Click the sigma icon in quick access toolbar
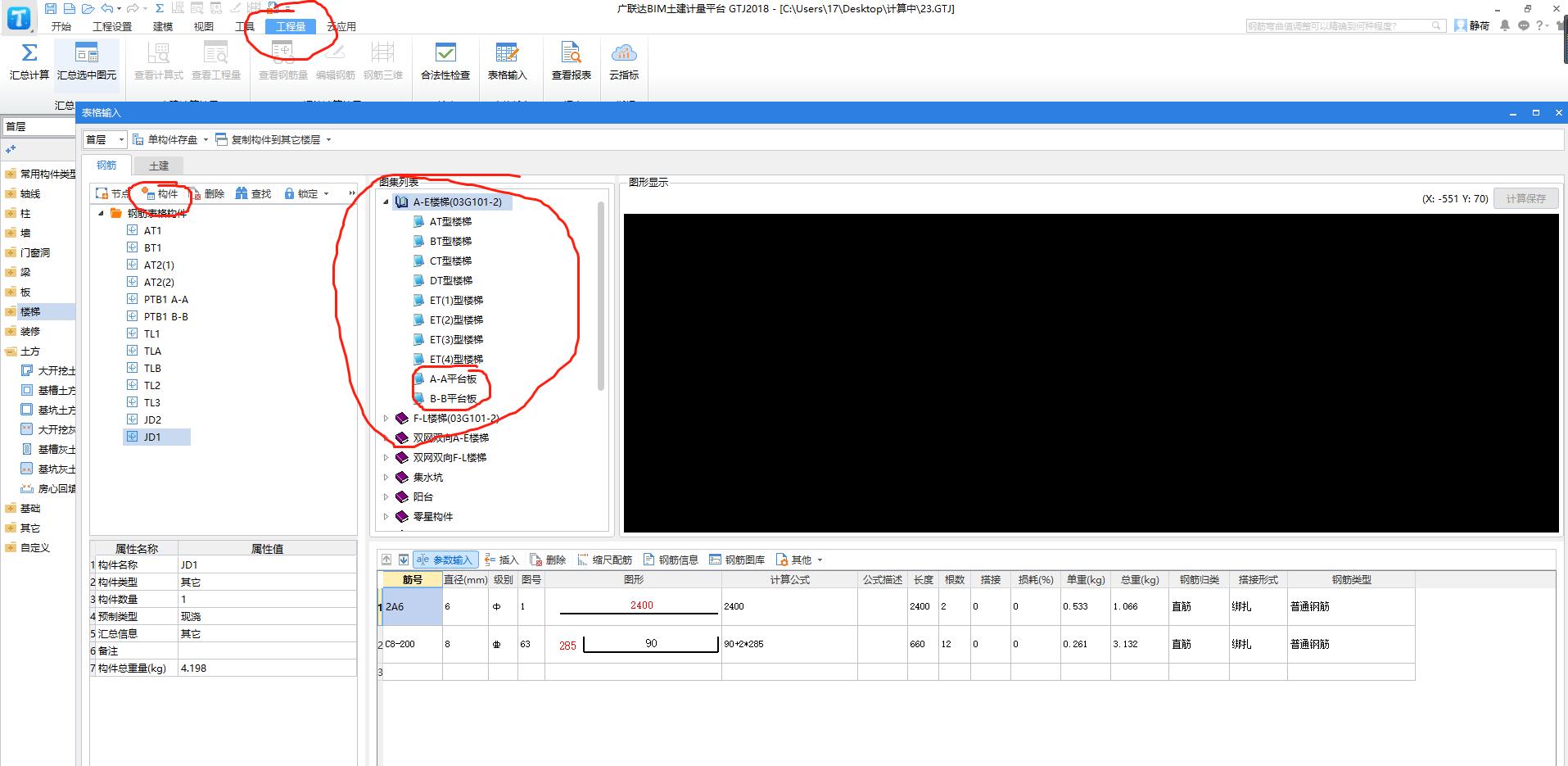 [x=159, y=8]
